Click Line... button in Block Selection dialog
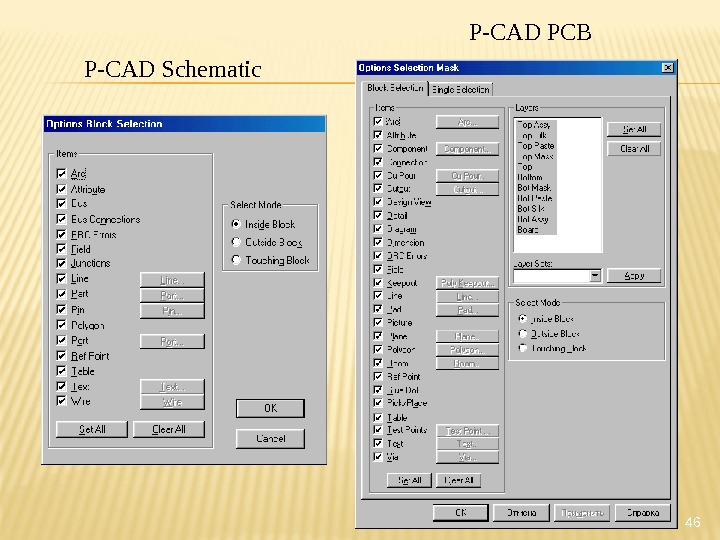Screen dimensions: 720x540 coord(172,280)
